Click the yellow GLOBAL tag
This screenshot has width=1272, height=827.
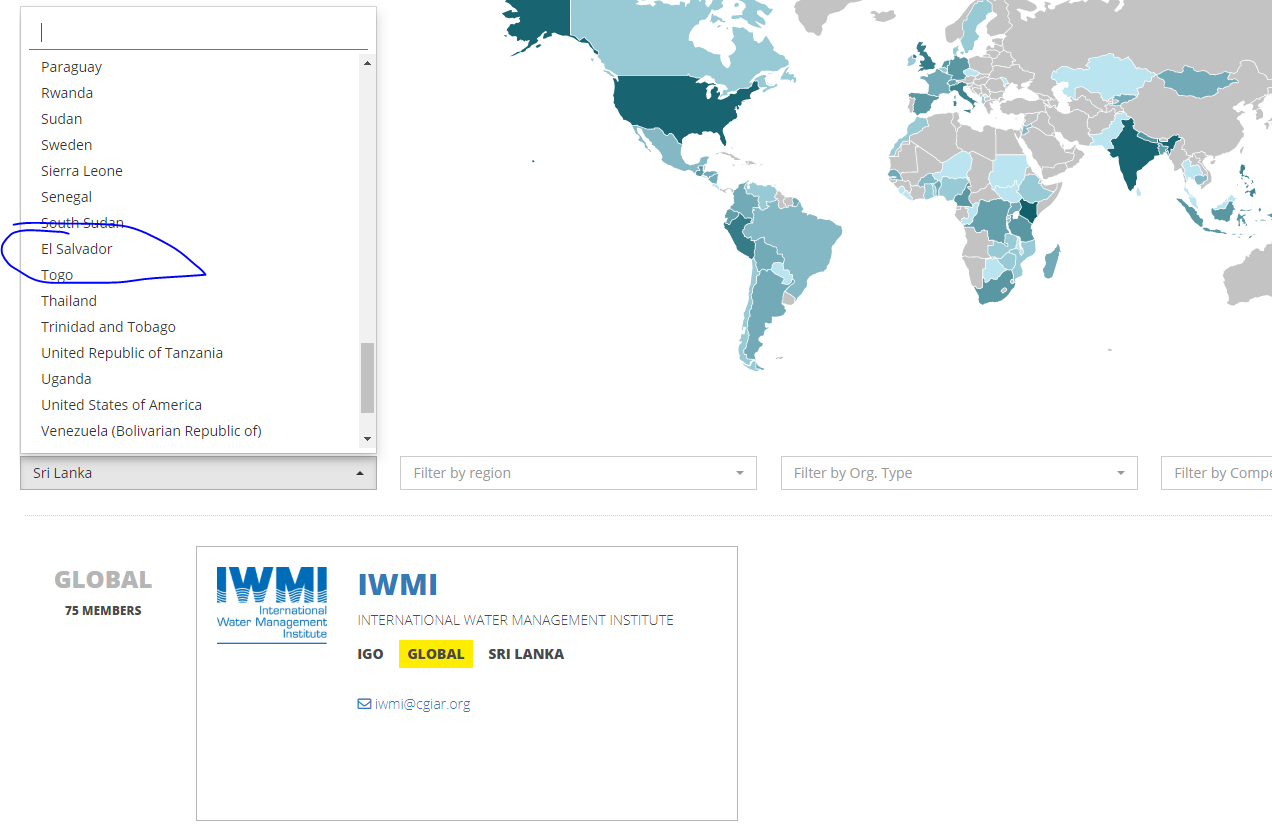coord(436,654)
